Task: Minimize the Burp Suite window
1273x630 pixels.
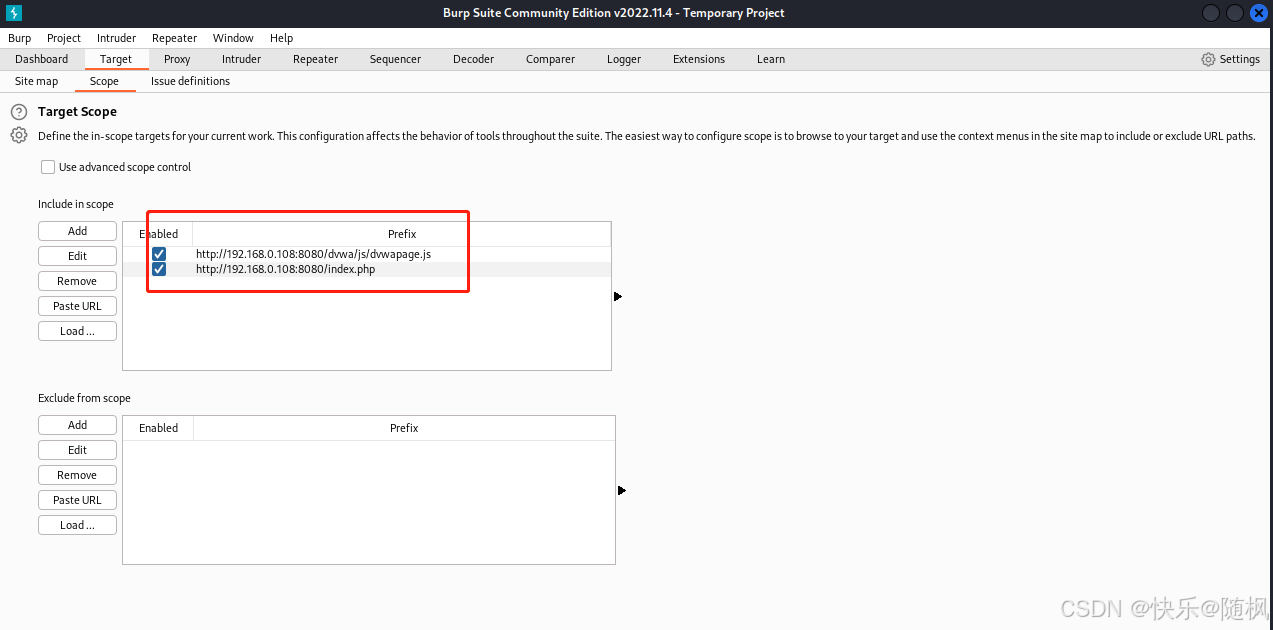Action: click(x=1211, y=13)
